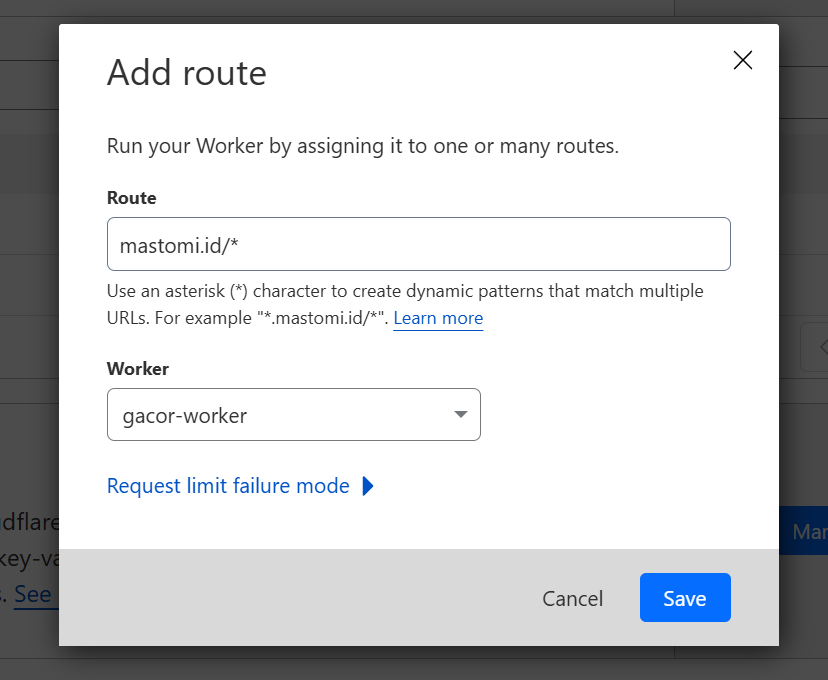Click the chevron button at the right page edge
The width and height of the screenshot is (828, 680).
pos(816,347)
